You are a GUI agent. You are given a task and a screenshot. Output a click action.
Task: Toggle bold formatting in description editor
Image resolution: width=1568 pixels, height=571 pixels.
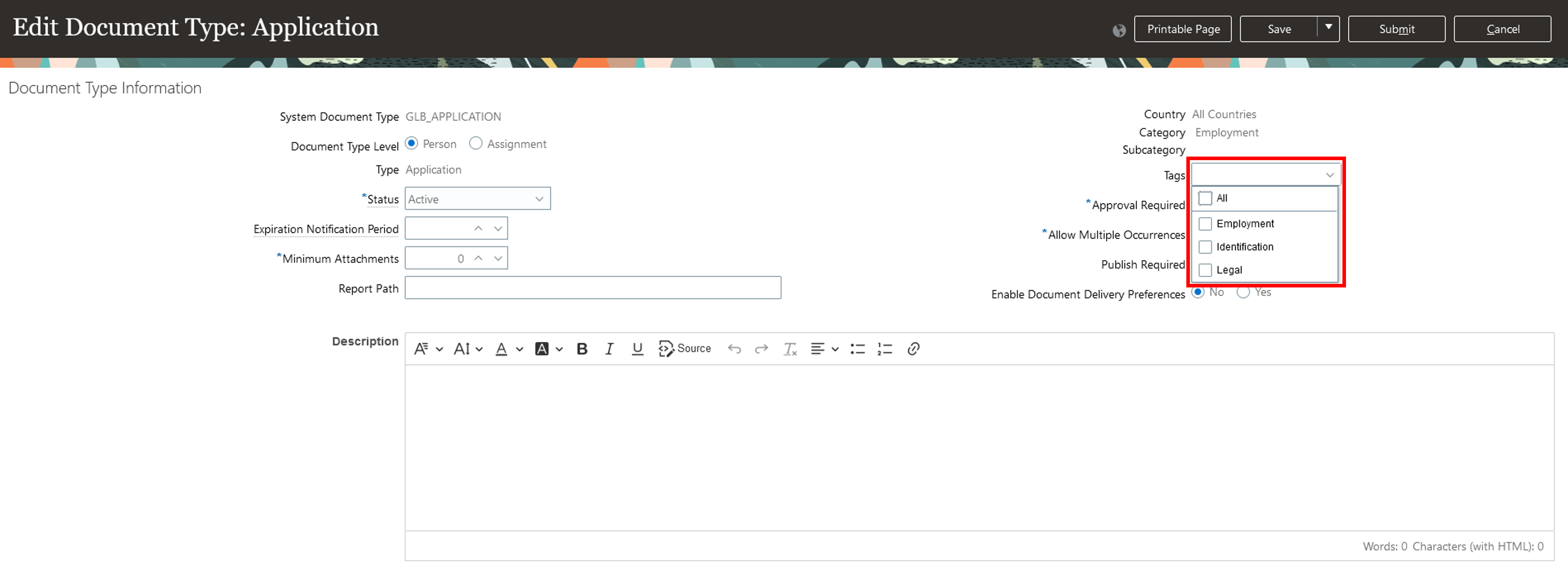point(581,348)
